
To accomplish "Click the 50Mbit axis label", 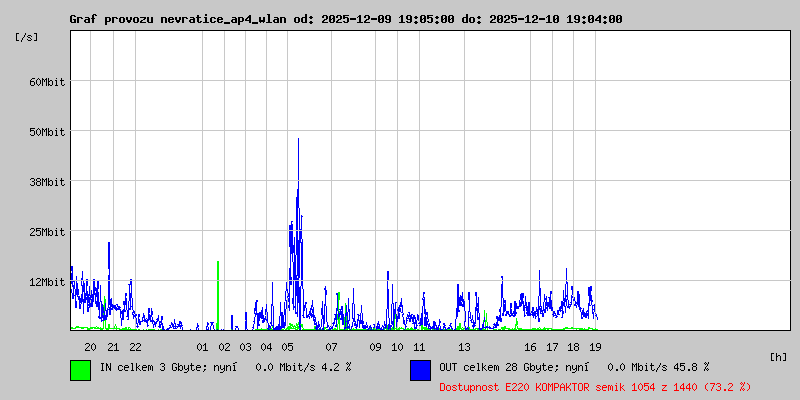I will pyautogui.click(x=47, y=132).
